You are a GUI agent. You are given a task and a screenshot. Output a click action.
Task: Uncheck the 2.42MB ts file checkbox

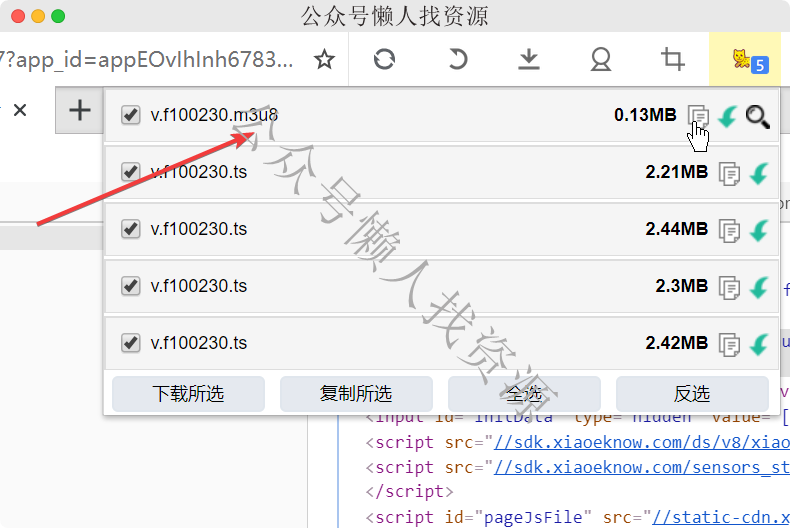[x=130, y=343]
